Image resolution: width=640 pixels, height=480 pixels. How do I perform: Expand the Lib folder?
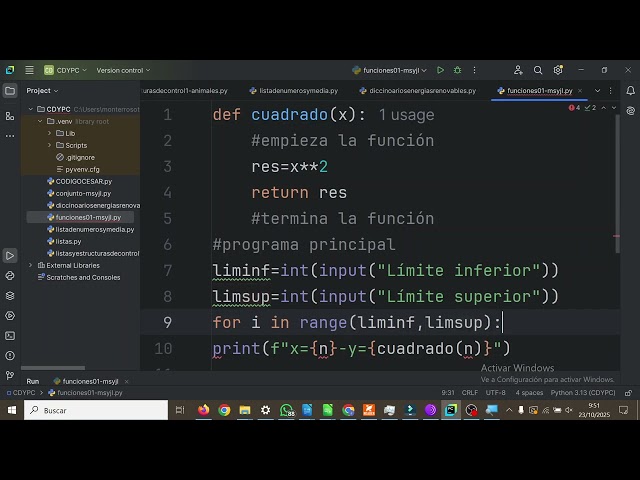[49, 133]
